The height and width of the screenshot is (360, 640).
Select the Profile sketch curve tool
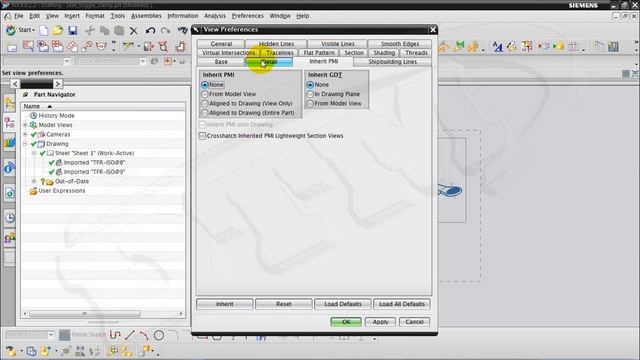coord(115,335)
